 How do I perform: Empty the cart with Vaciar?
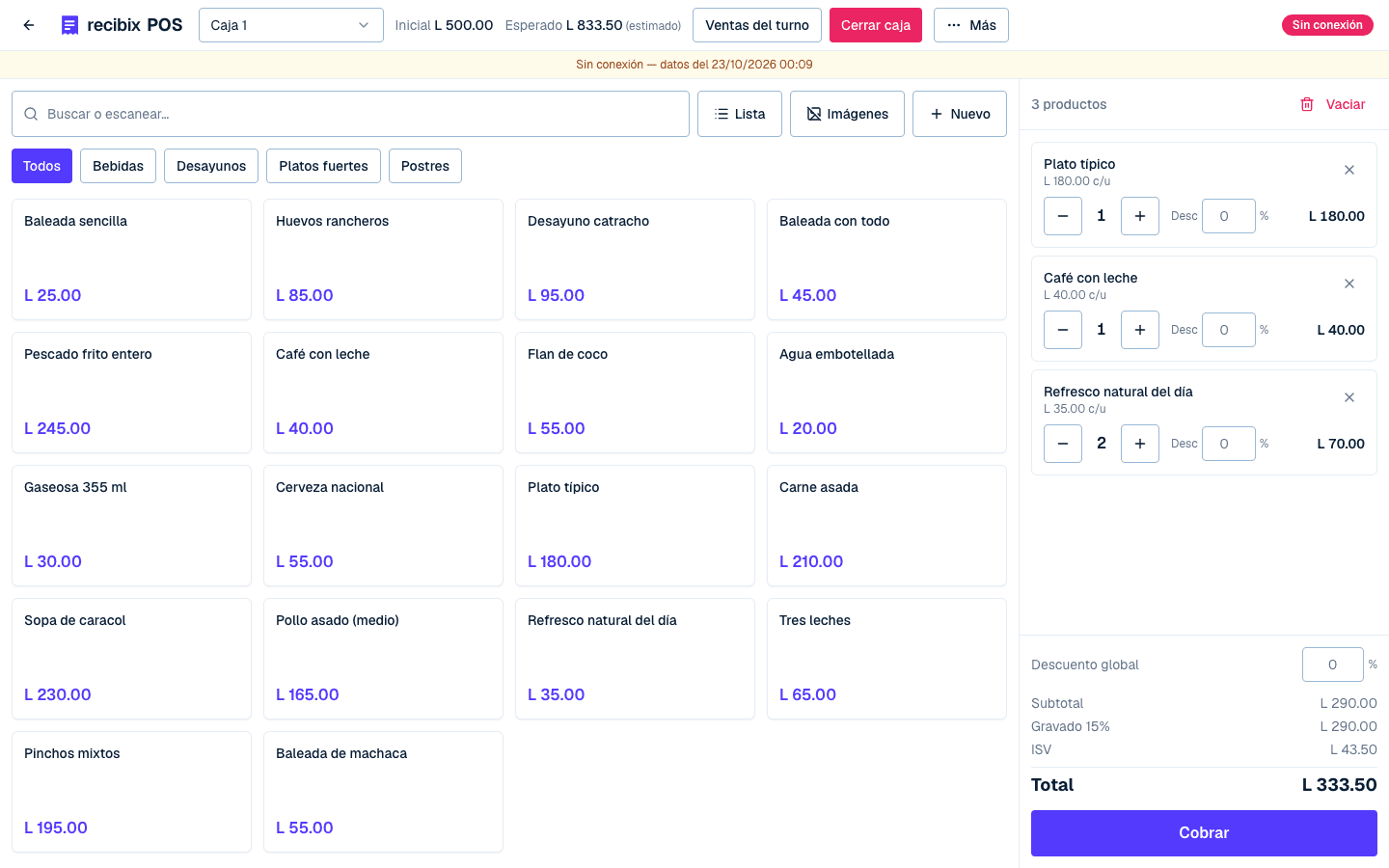1333,104
